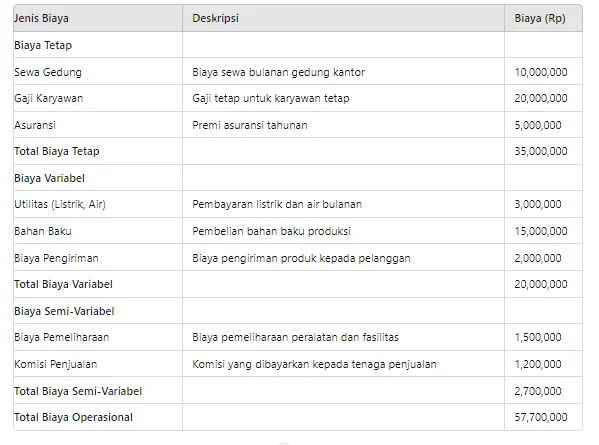Click the Bahan Baku row label
599x445 pixels.
pyautogui.click(x=43, y=231)
